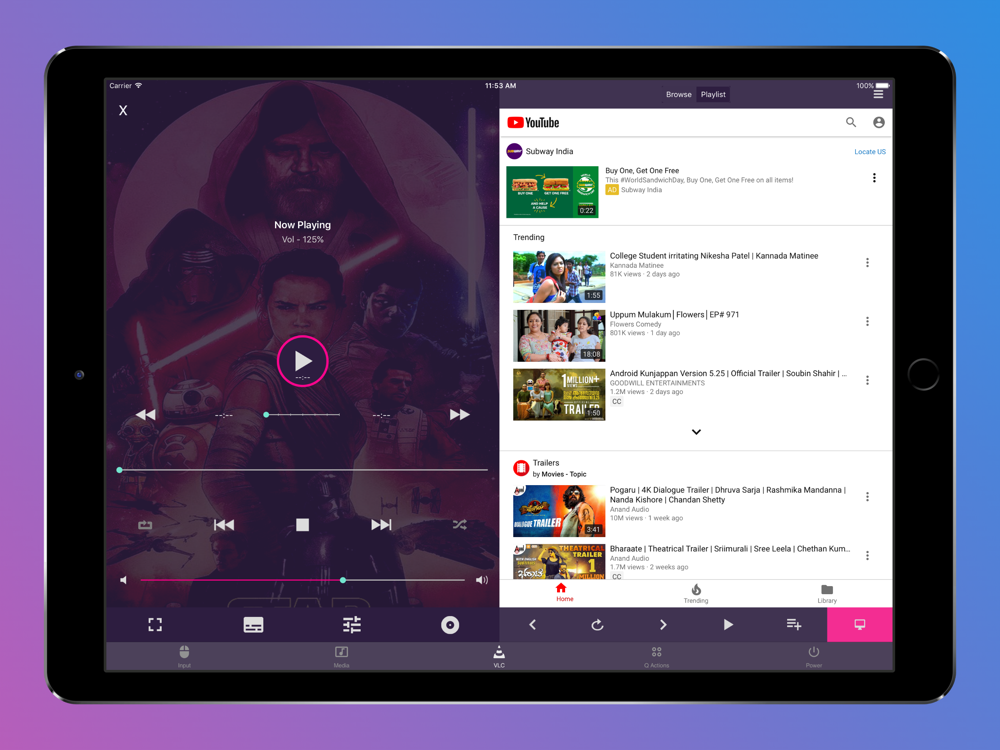Open the YouTube account icon
This screenshot has width=1000, height=750.
[x=879, y=122]
